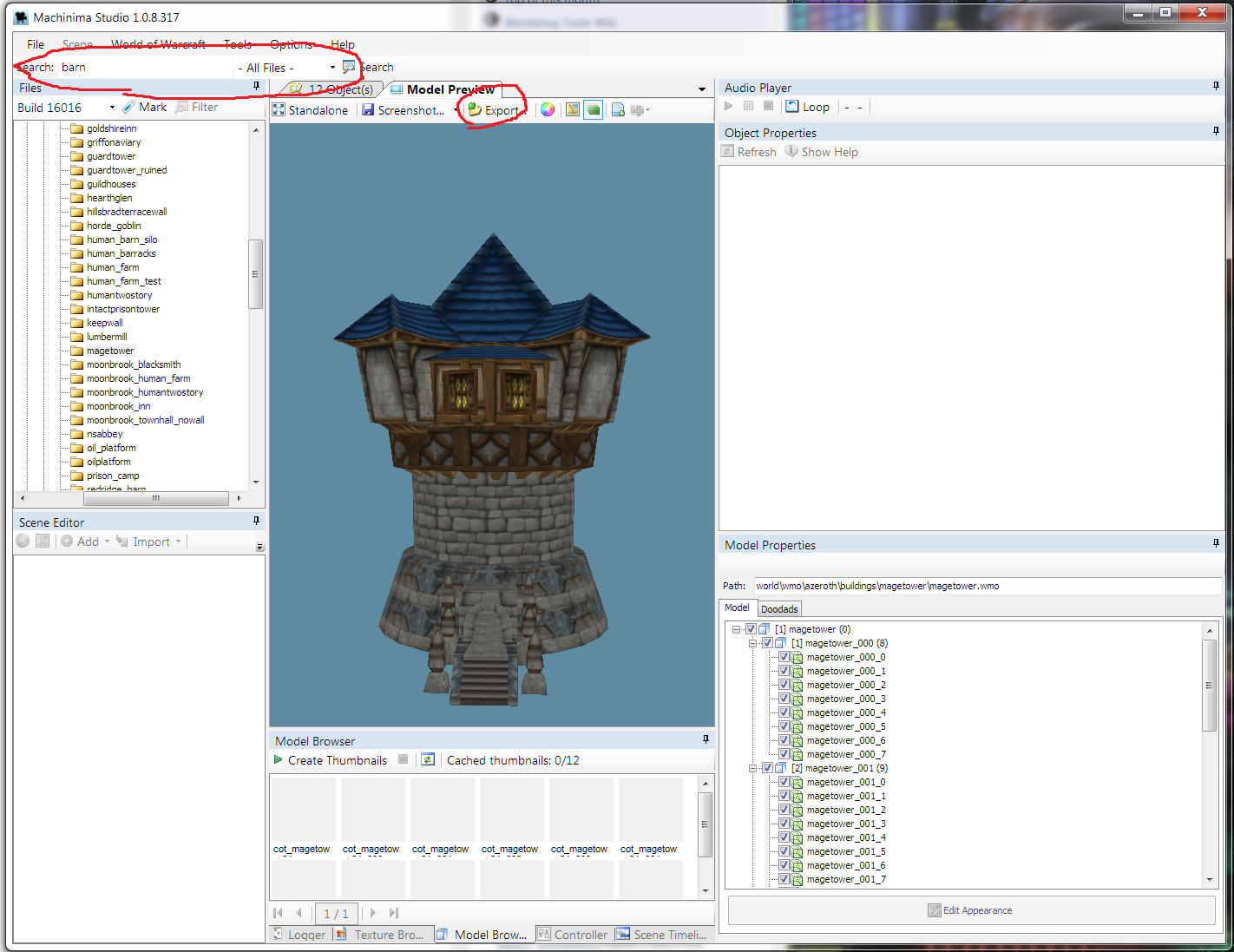Click the Search text input field
Viewport: 1234px width, 952px height.
click(145, 68)
